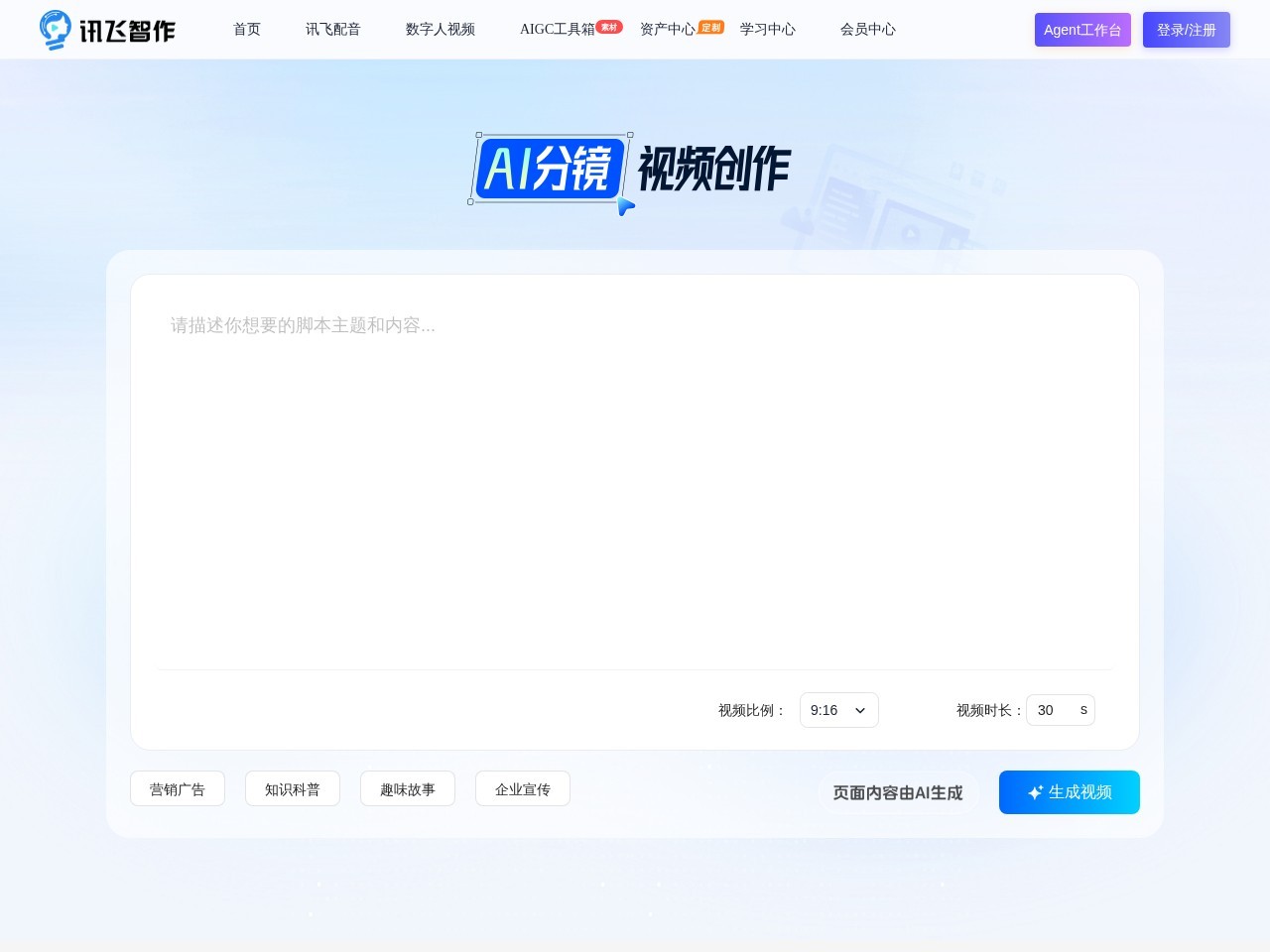The width and height of the screenshot is (1270, 952).
Task: Click the 视频时长： label
Action: click(x=990, y=710)
